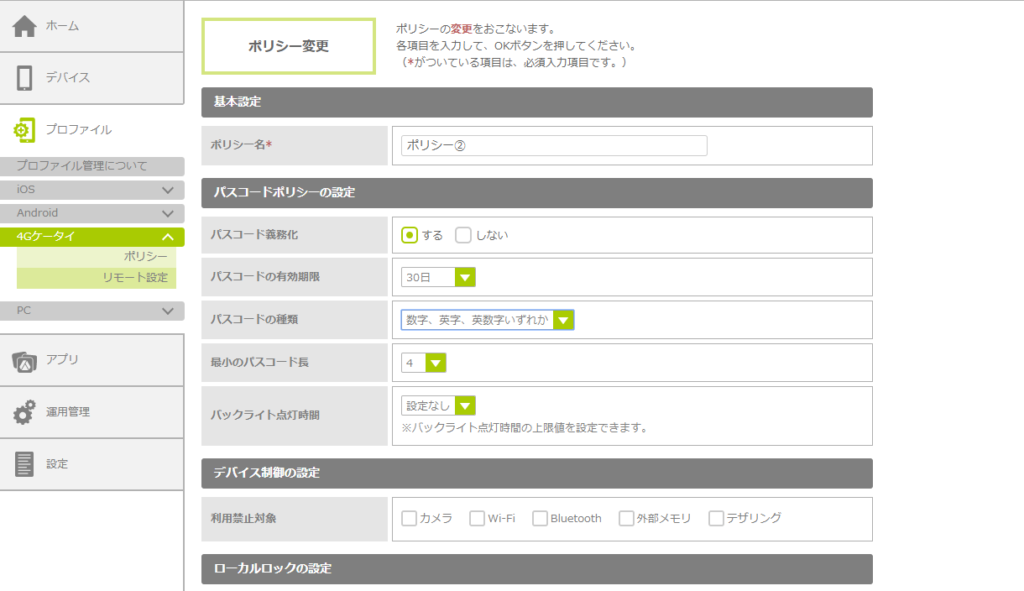Enable the Bluetooth restriction checkbox
The image size is (1024, 591).
(x=540, y=518)
